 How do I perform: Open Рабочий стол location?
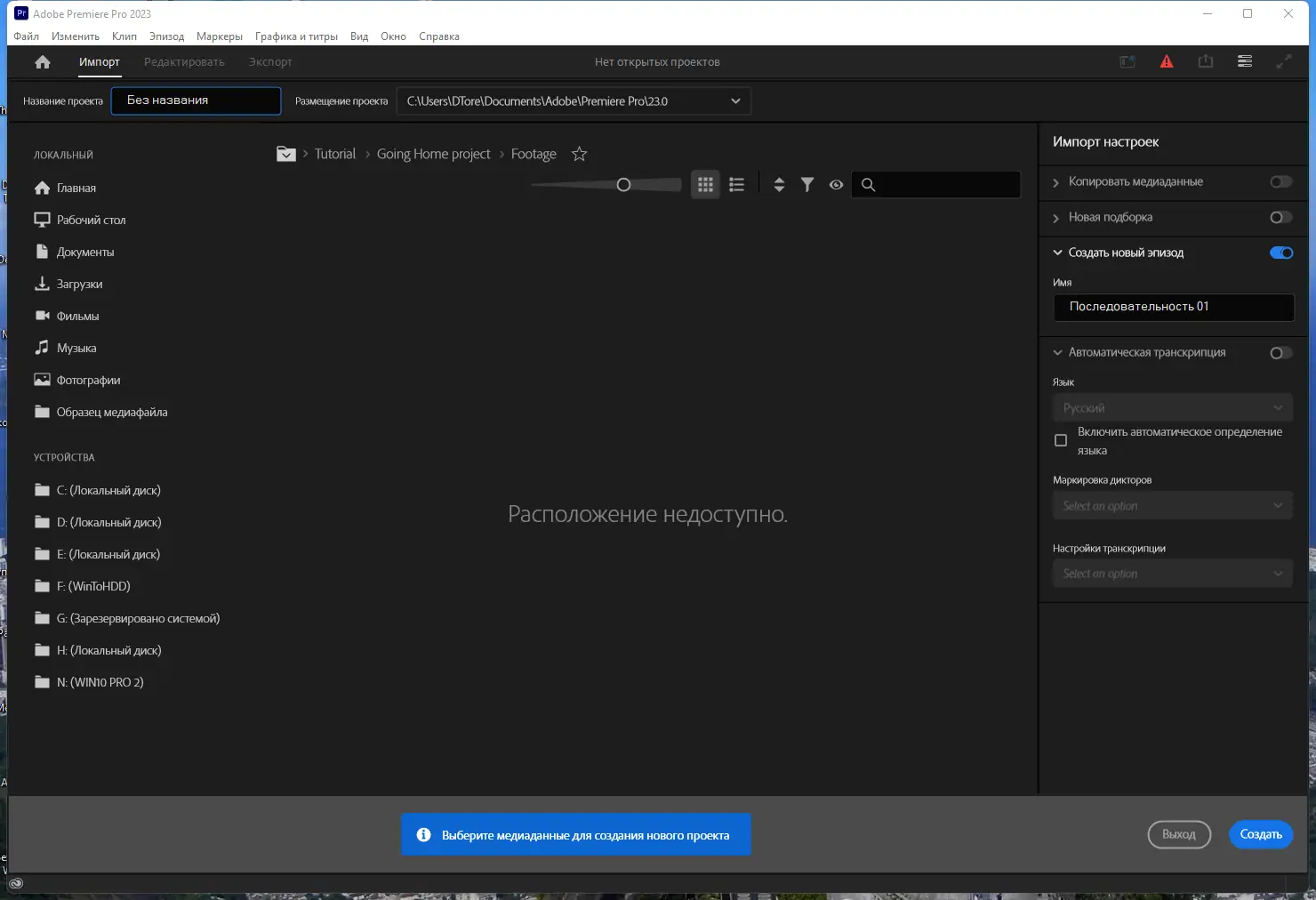pyautogui.click(x=80, y=220)
